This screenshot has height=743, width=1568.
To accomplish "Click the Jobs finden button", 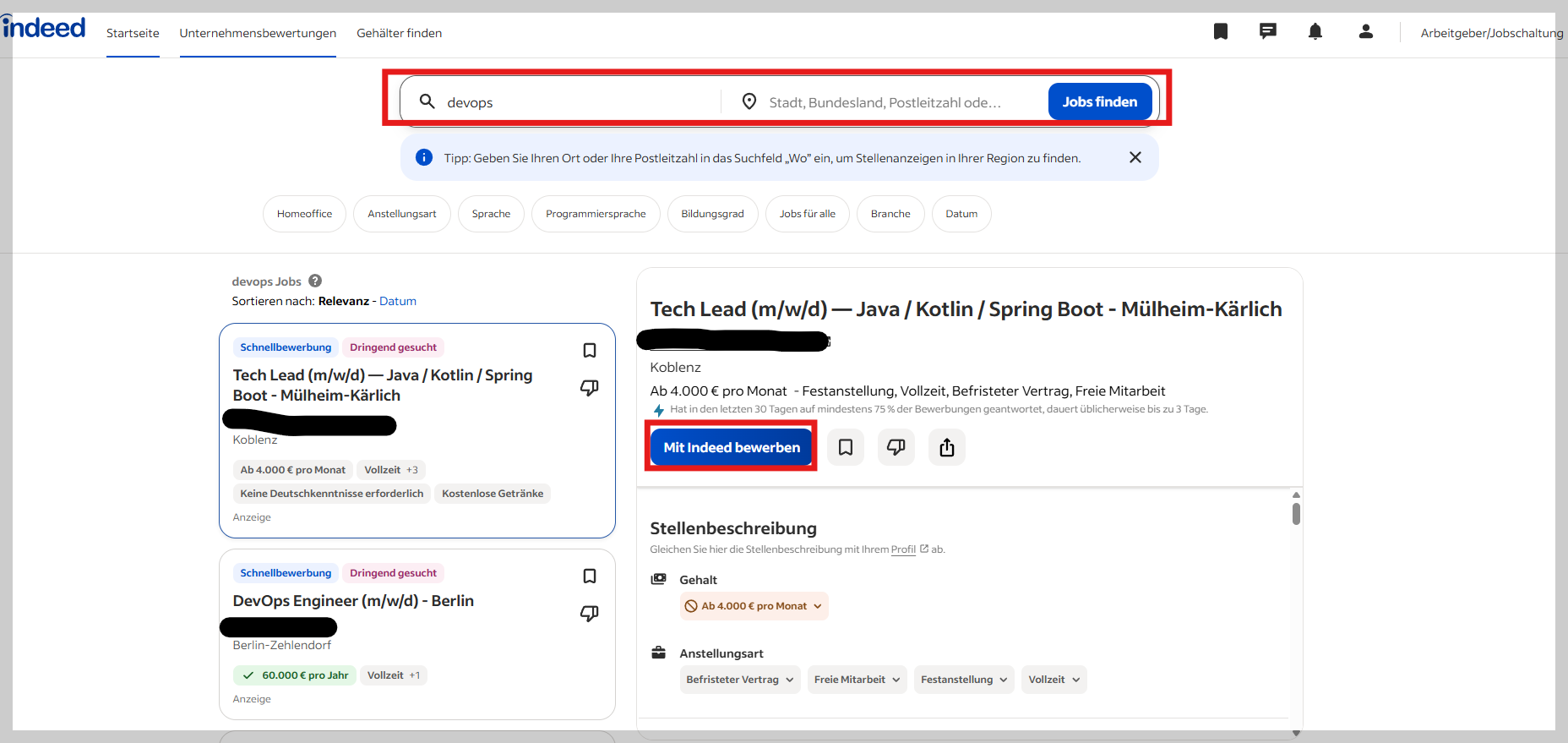I will point(1100,101).
